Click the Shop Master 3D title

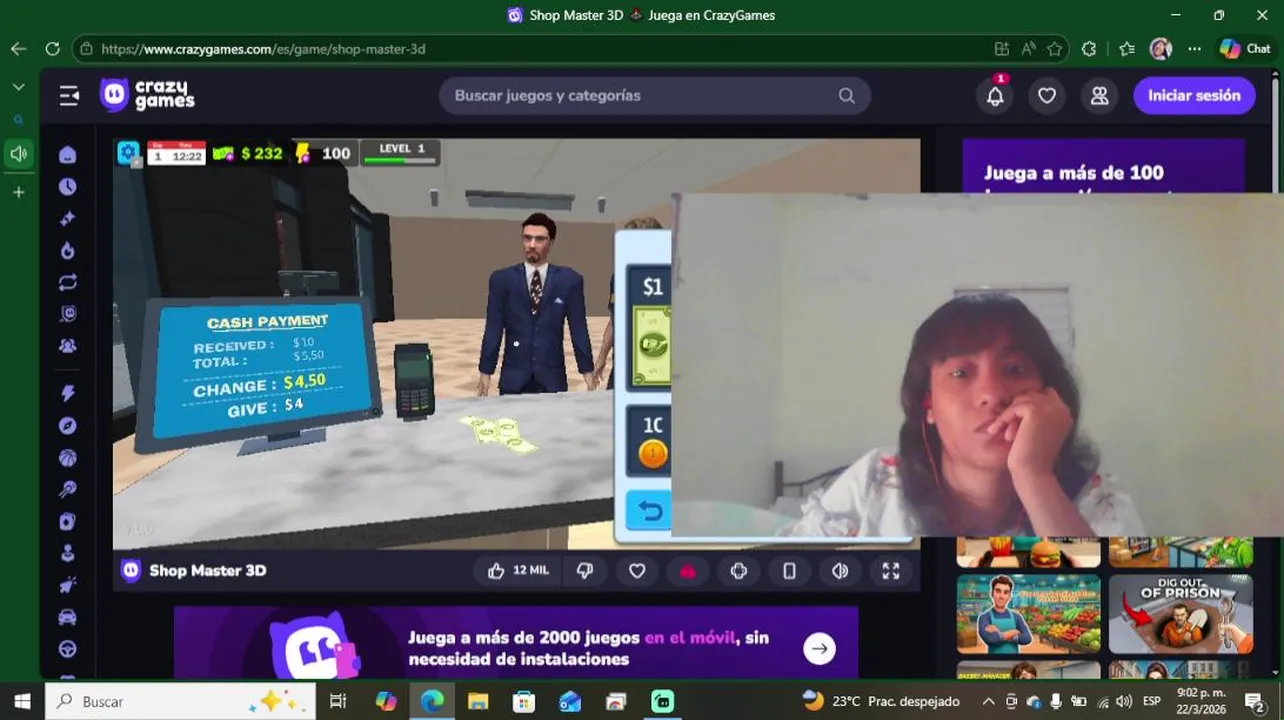coord(207,571)
